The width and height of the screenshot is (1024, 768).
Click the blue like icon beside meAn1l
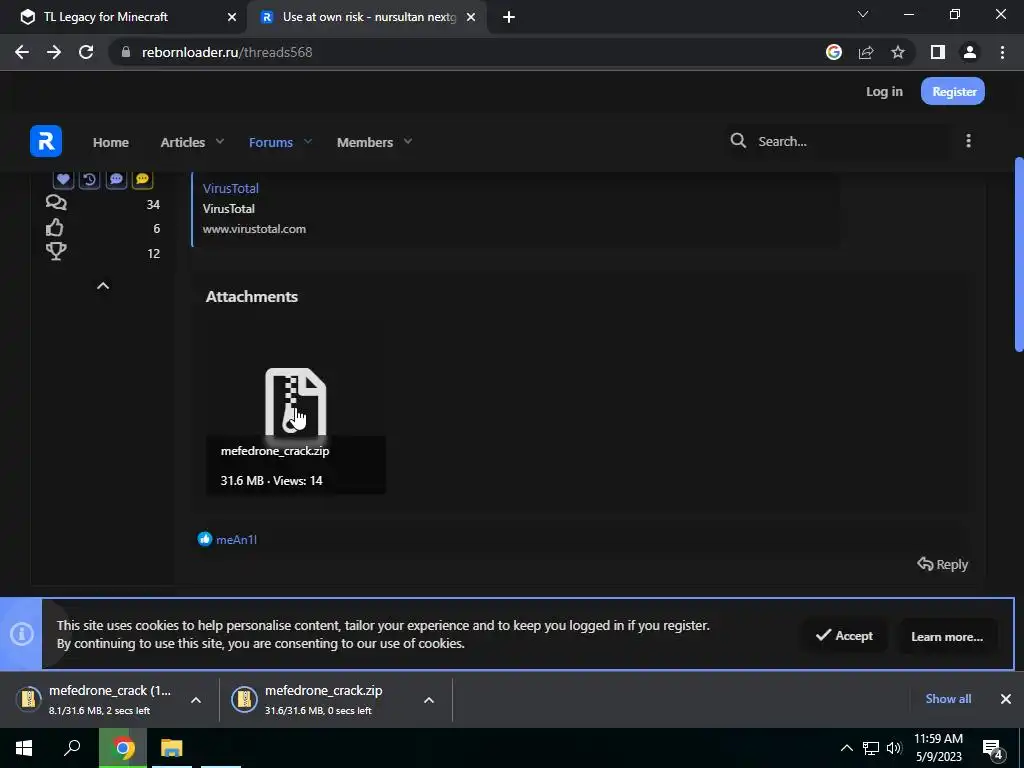pyautogui.click(x=205, y=539)
